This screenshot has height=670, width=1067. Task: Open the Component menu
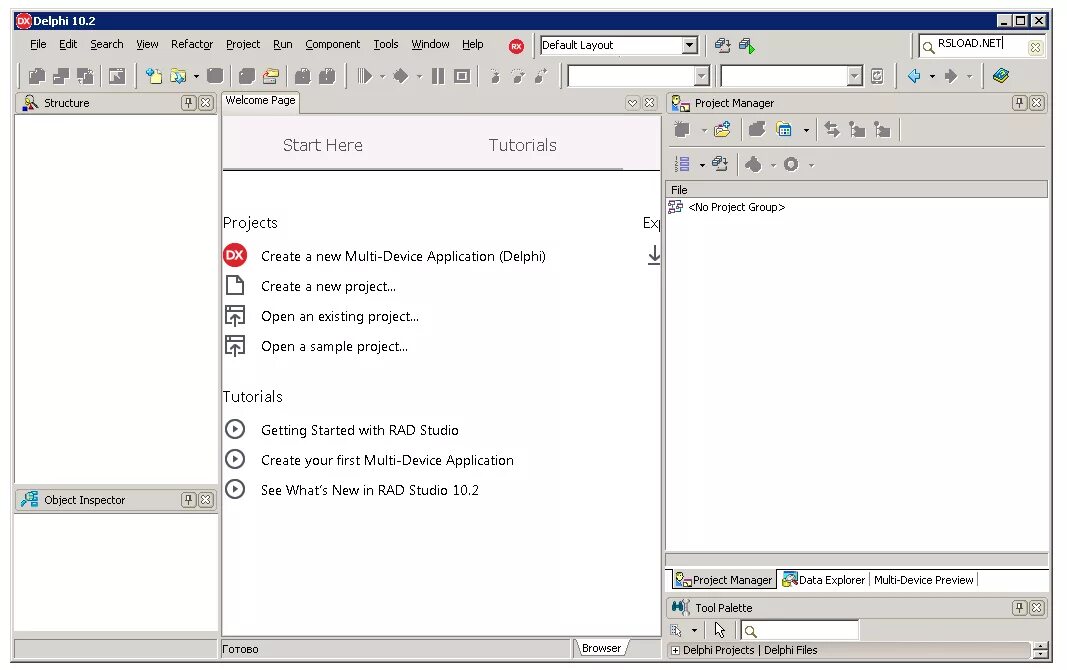pos(332,44)
